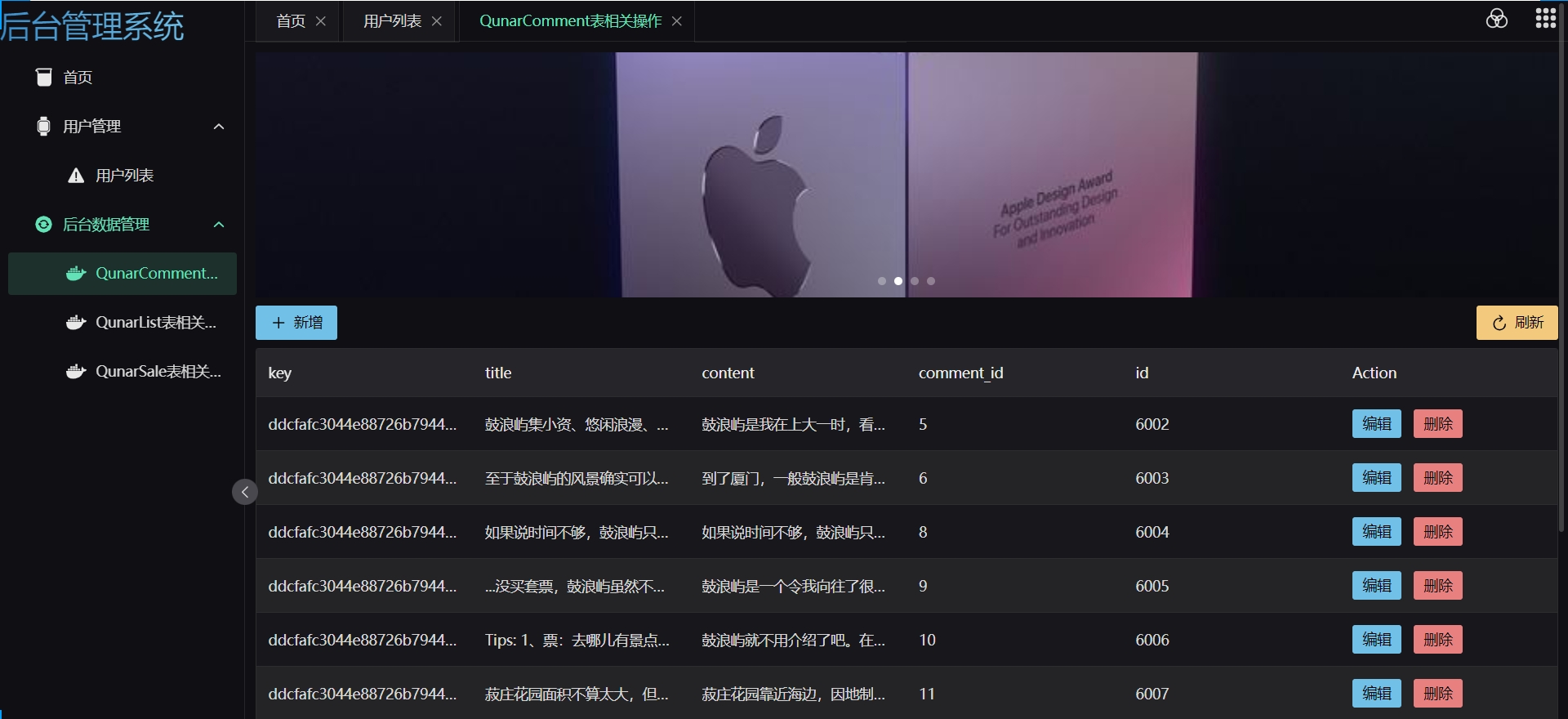This screenshot has height=719, width=1568.
Task: Open the apps grid icon
Action: [x=1545, y=19]
